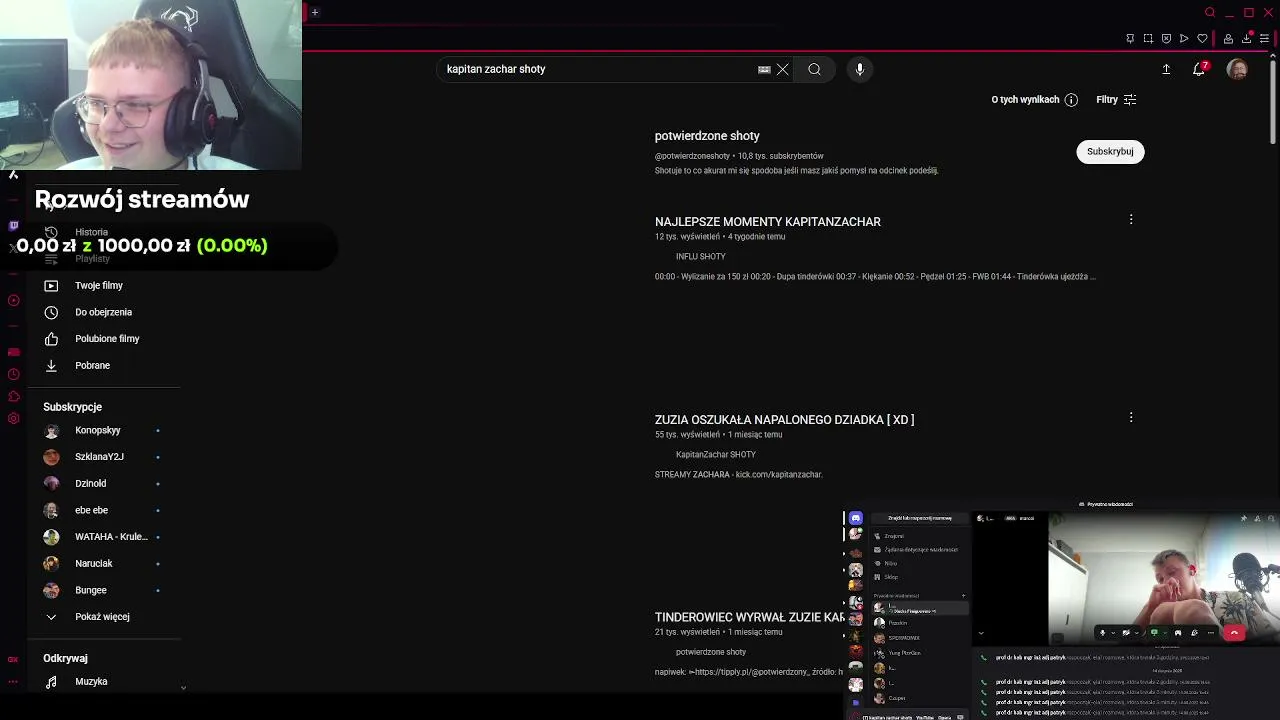Open the browser easy setup sliders icon
The width and height of the screenshot is (1280, 720).
1265,38
